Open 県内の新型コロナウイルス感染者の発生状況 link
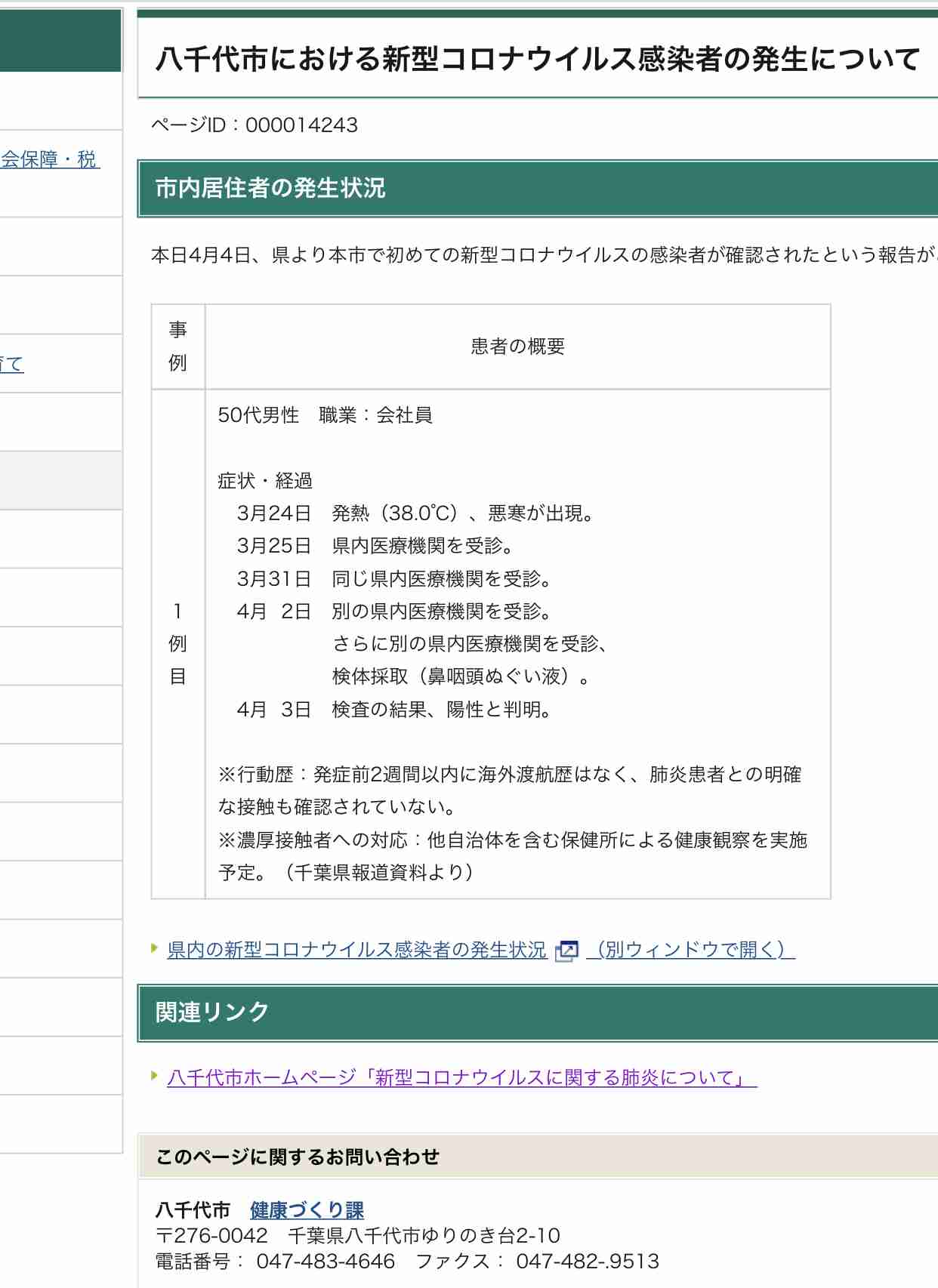 pos(356,950)
